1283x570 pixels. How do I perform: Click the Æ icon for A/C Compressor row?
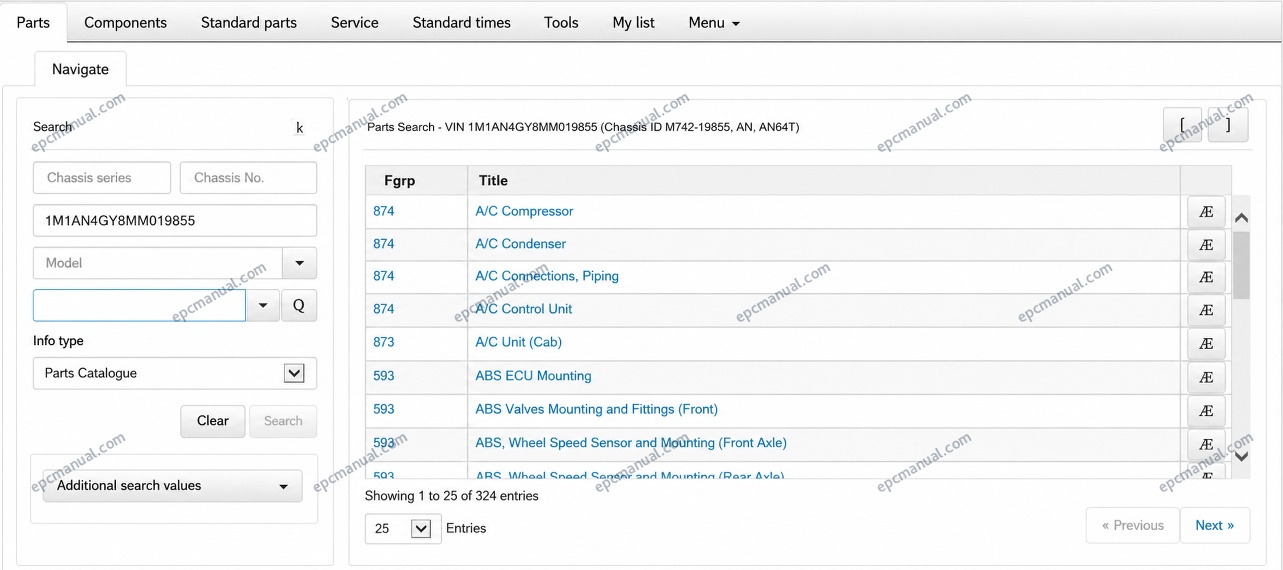pyautogui.click(x=1206, y=212)
